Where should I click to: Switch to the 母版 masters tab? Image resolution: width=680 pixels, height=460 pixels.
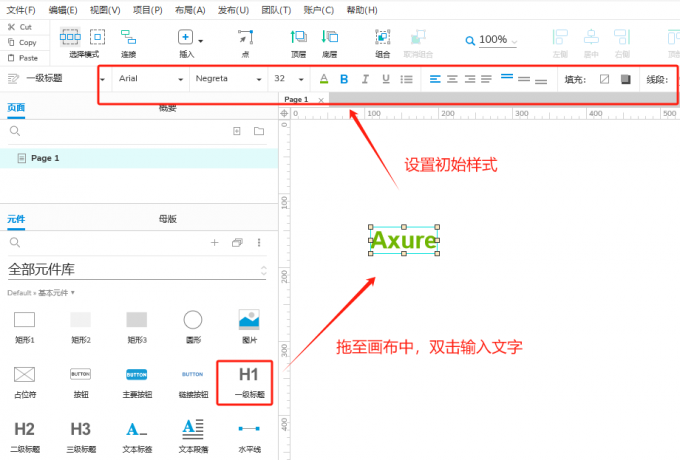click(167, 219)
